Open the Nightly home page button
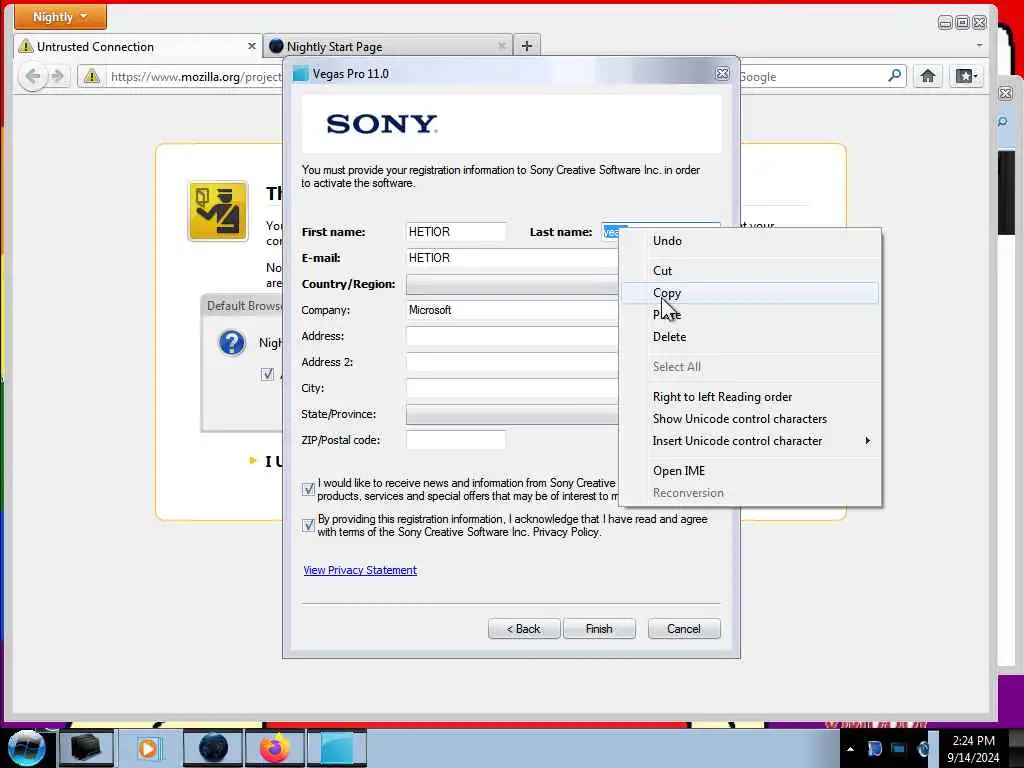This screenshot has width=1024, height=768. click(x=927, y=76)
